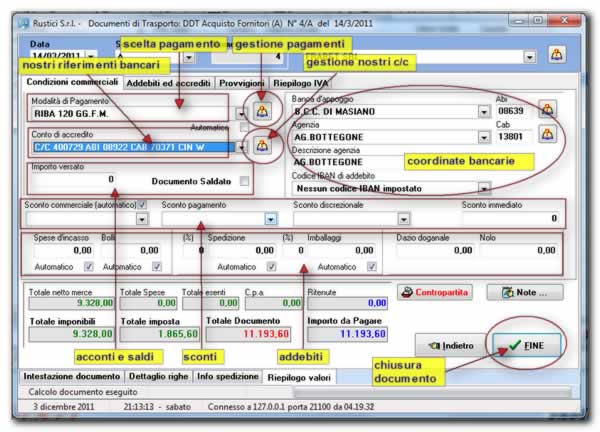Open the Codice IBAN di addebito dropdown
This screenshot has width=600, height=432.
484,188
